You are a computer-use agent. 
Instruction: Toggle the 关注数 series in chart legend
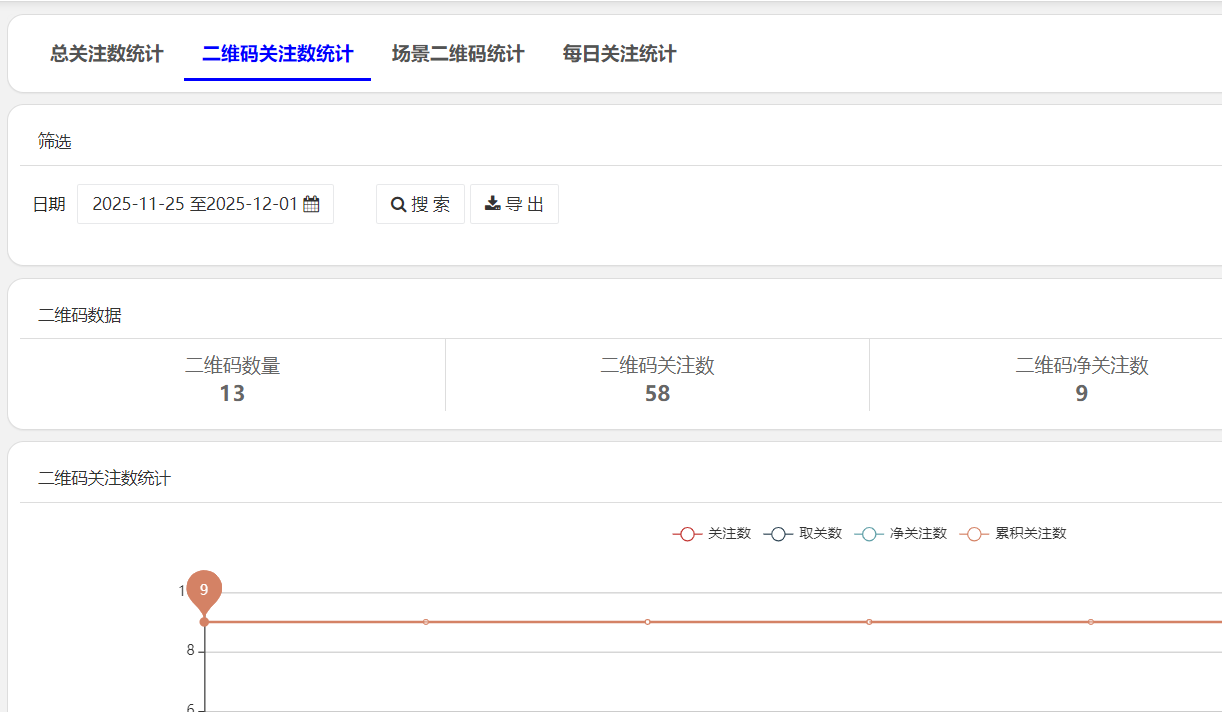click(x=712, y=533)
